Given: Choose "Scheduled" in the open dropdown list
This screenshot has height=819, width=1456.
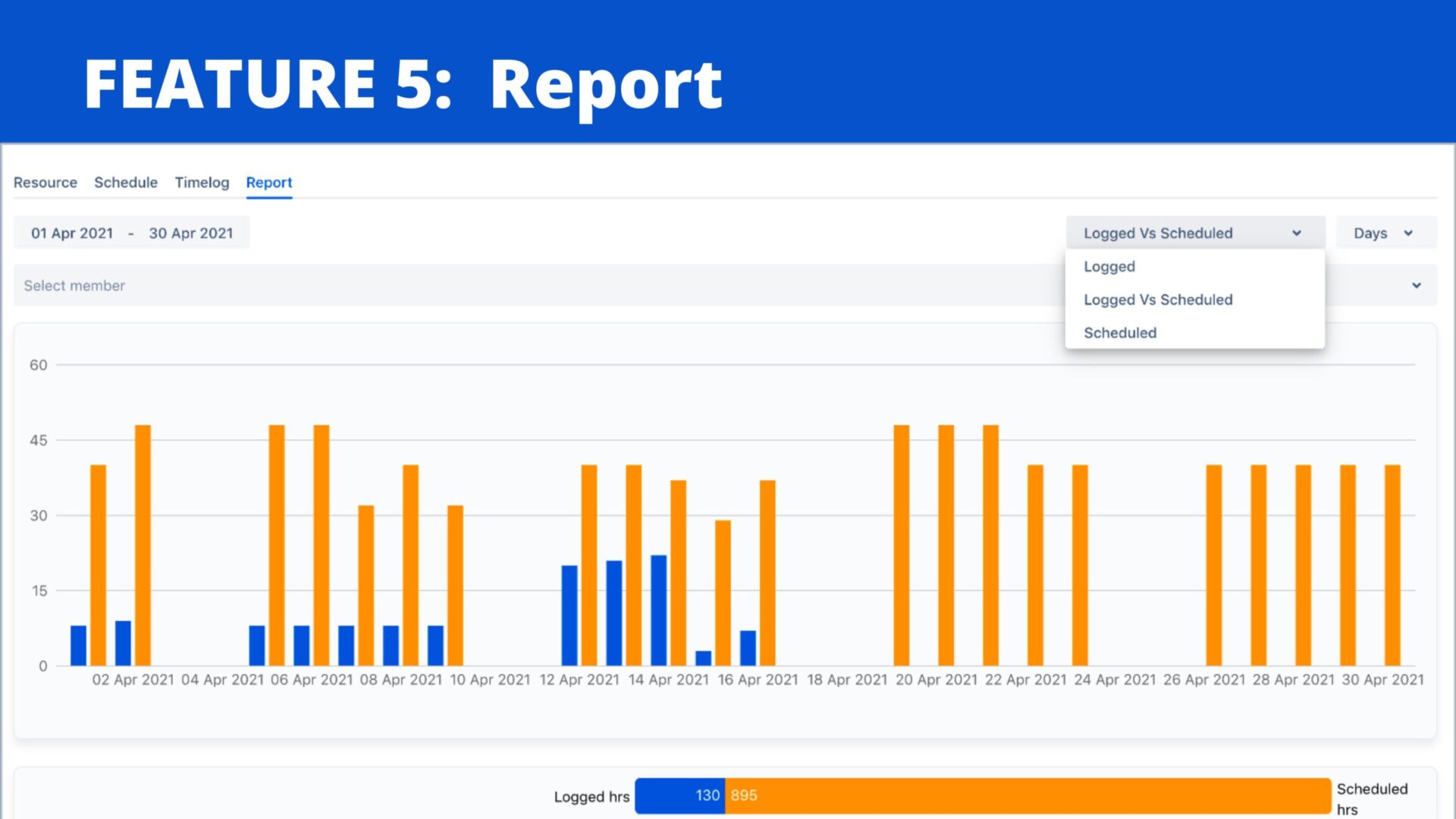Looking at the screenshot, I should point(1120,332).
